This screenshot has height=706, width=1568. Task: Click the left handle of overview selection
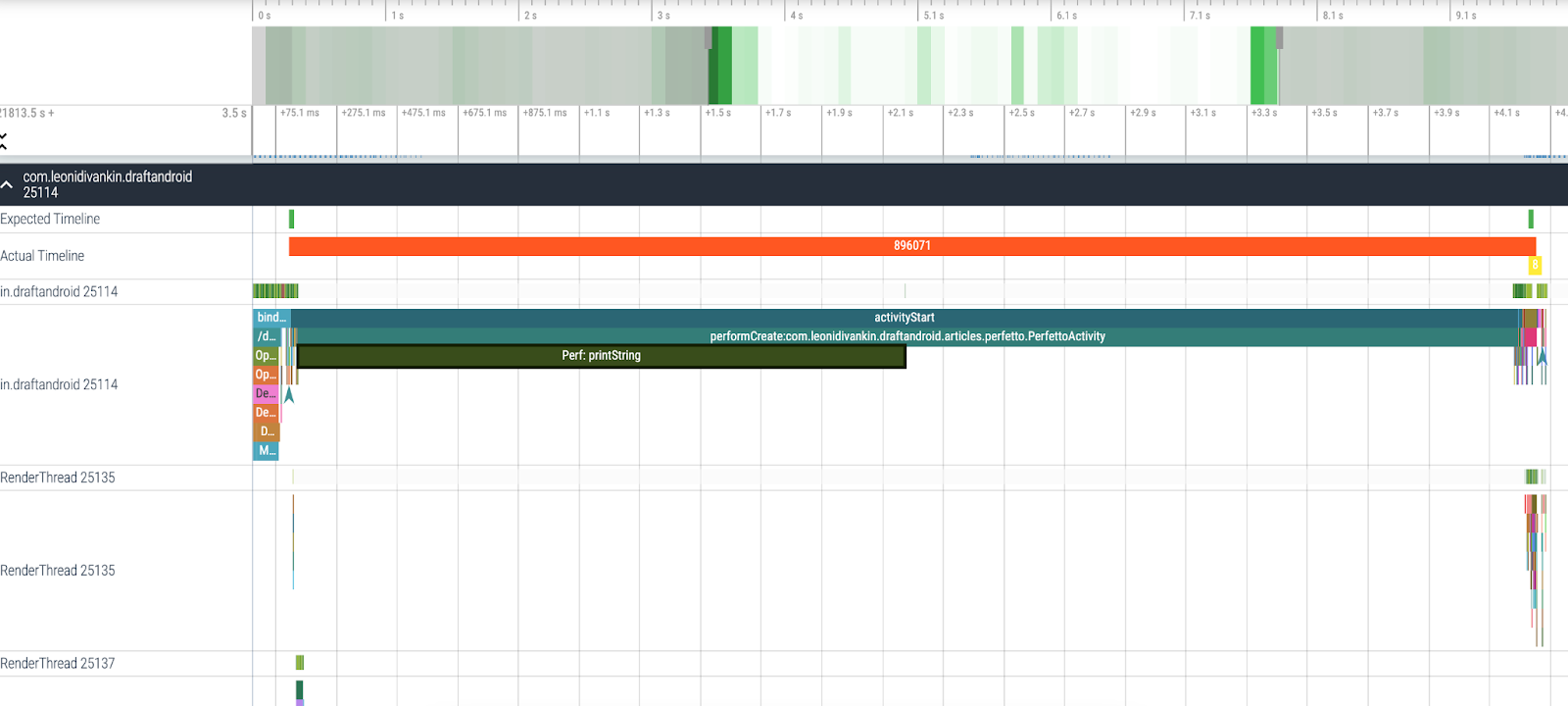(x=709, y=38)
